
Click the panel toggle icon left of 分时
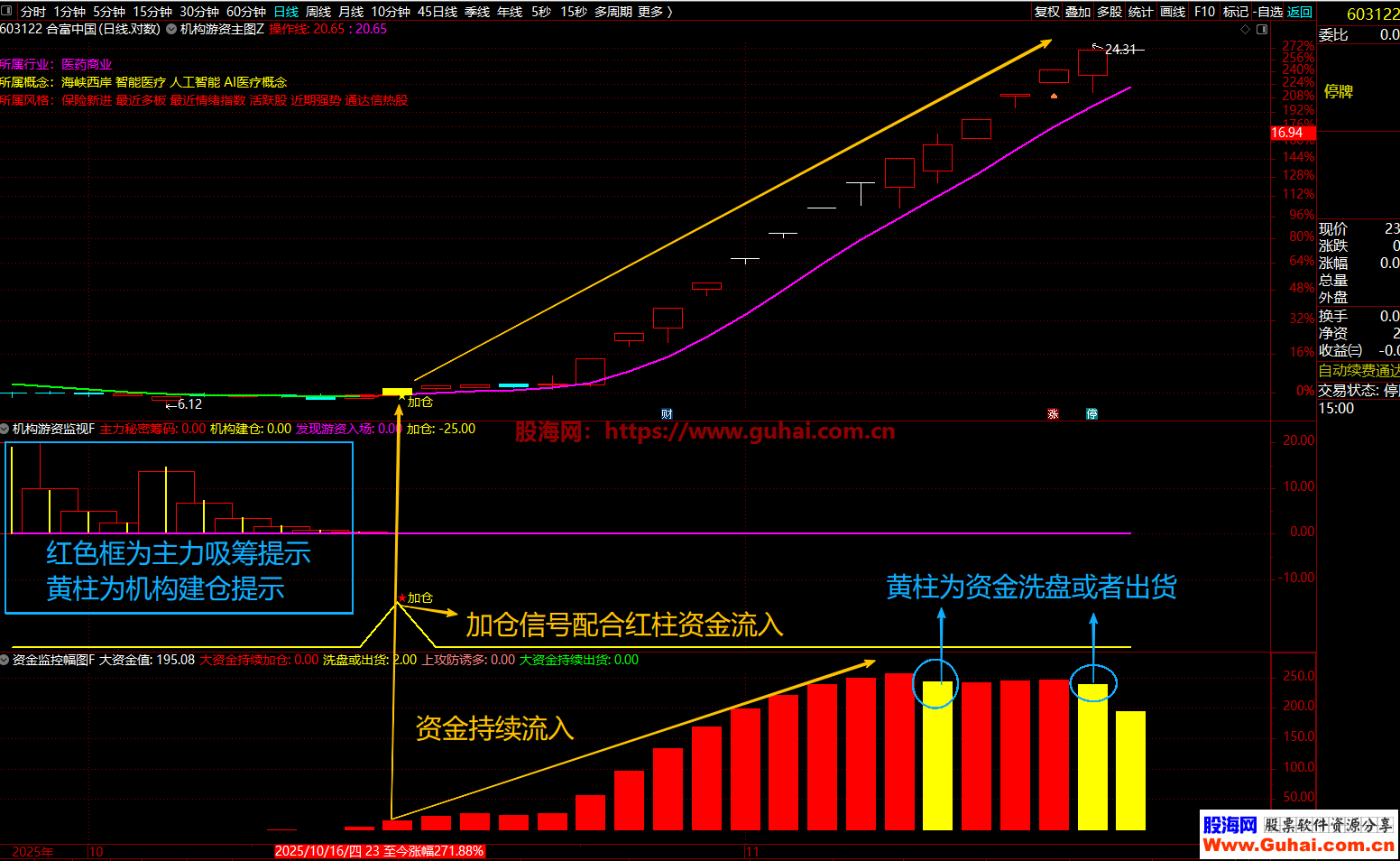7,12
